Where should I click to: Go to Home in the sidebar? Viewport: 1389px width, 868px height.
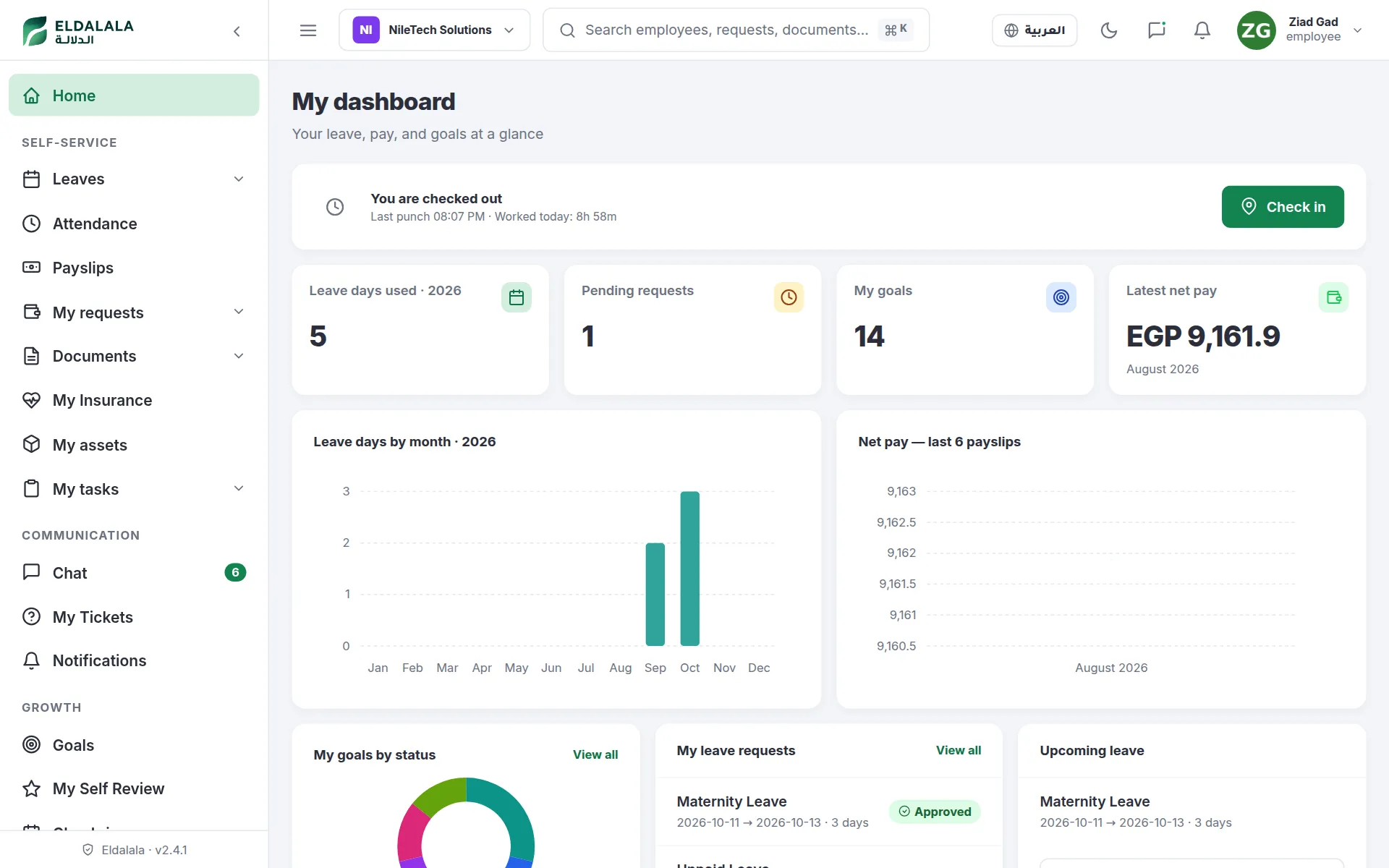[x=134, y=95]
